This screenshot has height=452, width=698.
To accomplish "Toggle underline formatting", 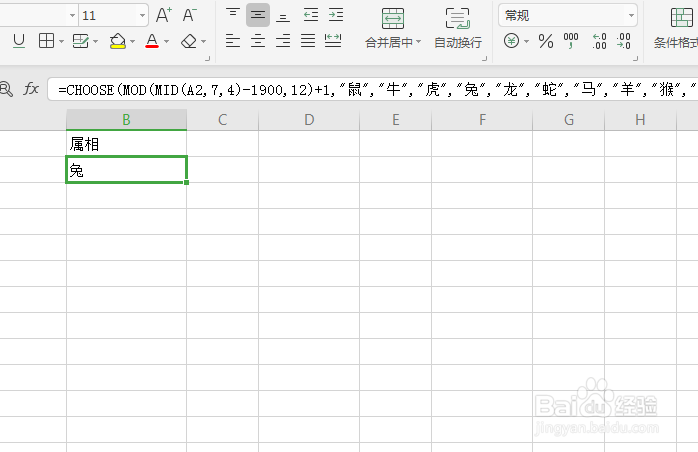I will coord(19,41).
